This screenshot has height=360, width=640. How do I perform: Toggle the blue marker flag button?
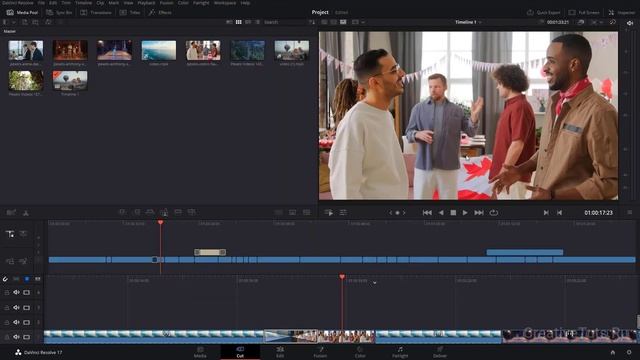[27, 279]
